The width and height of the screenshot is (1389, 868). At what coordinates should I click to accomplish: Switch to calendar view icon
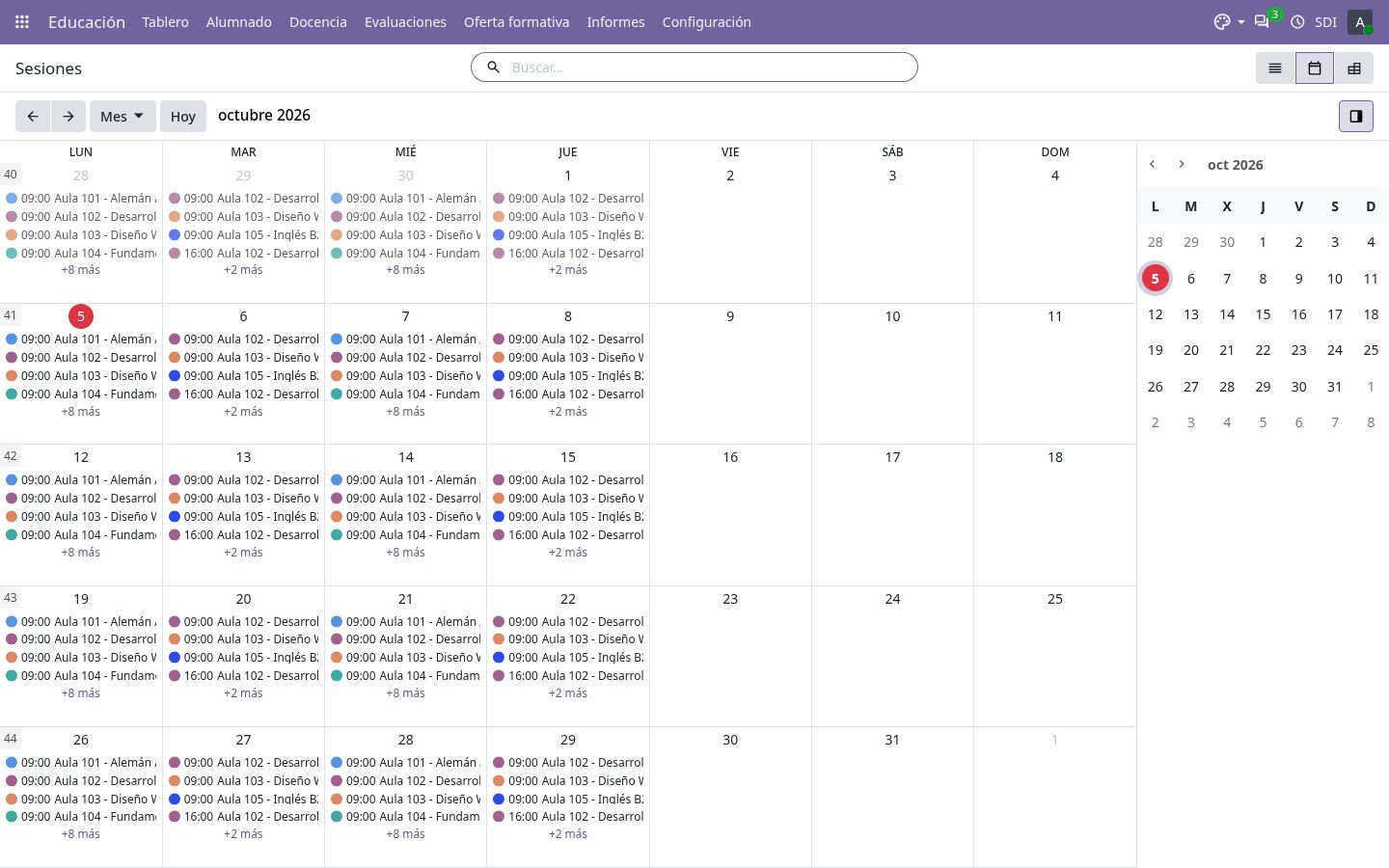(x=1315, y=68)
